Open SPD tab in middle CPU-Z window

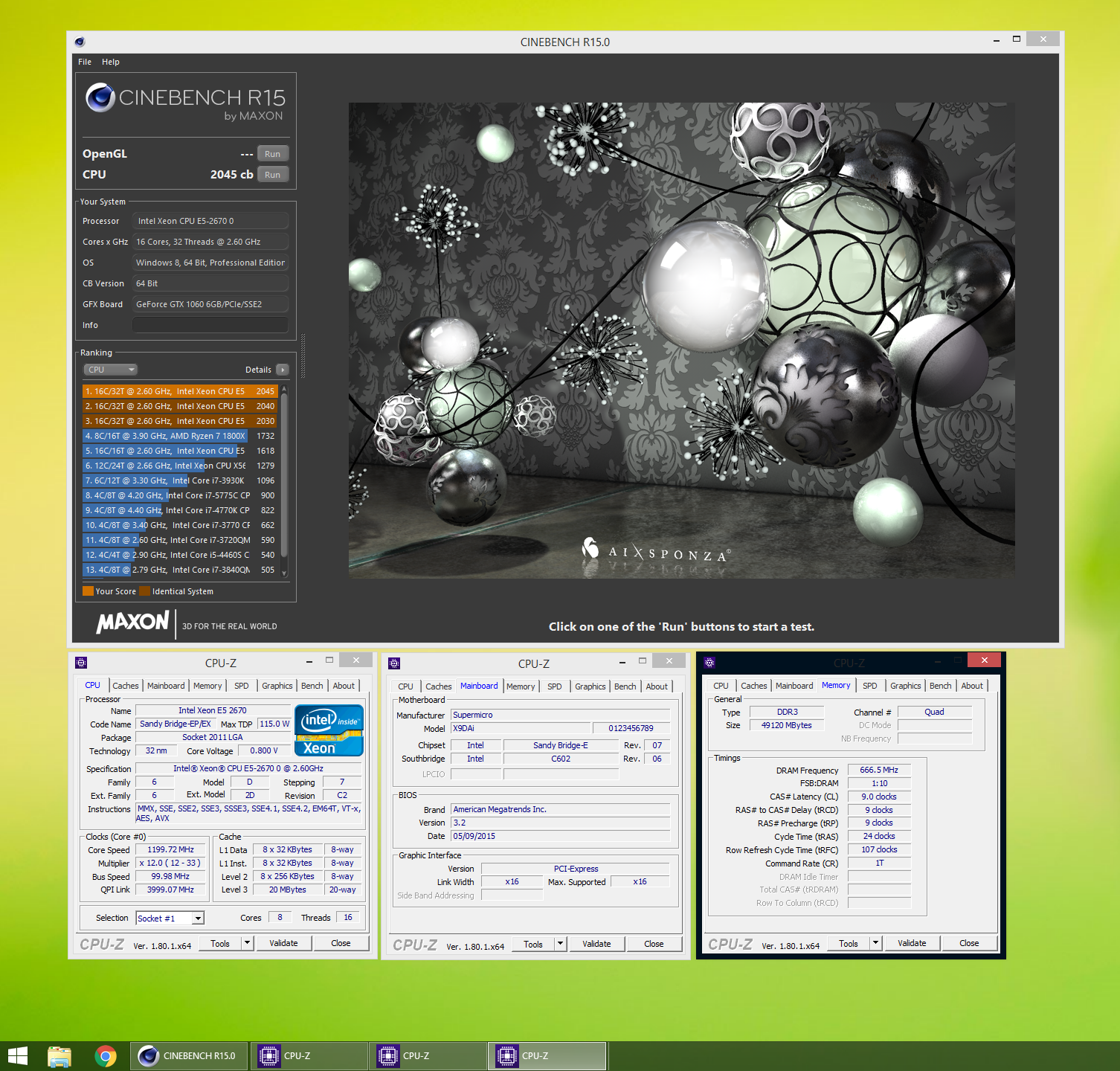tap(555, 686)
